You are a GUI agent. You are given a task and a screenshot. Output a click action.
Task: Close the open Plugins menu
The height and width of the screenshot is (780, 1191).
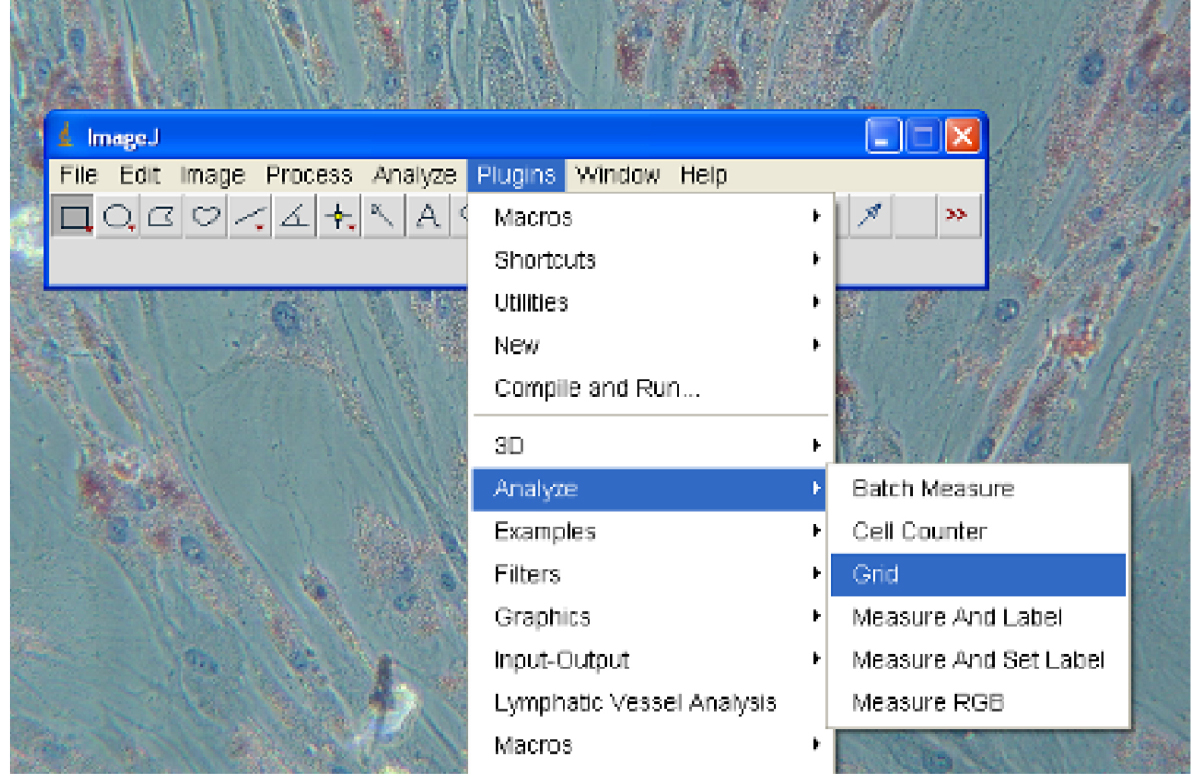click(x=516, y=175)
